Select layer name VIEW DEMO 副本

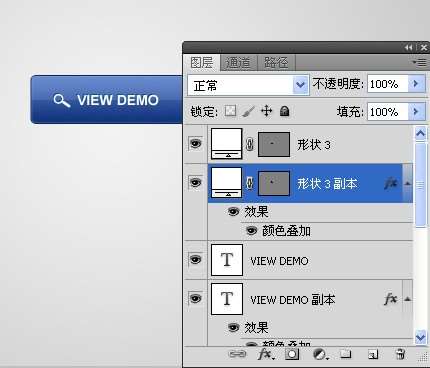point(293,300)
